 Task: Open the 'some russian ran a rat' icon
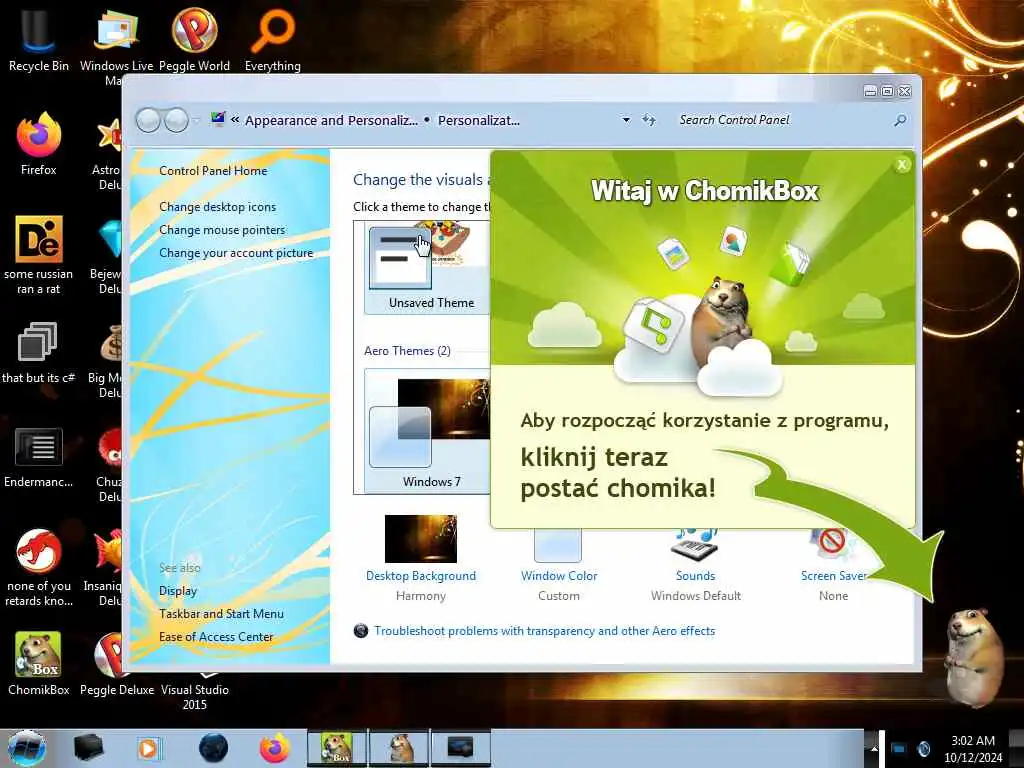(39, 255)
